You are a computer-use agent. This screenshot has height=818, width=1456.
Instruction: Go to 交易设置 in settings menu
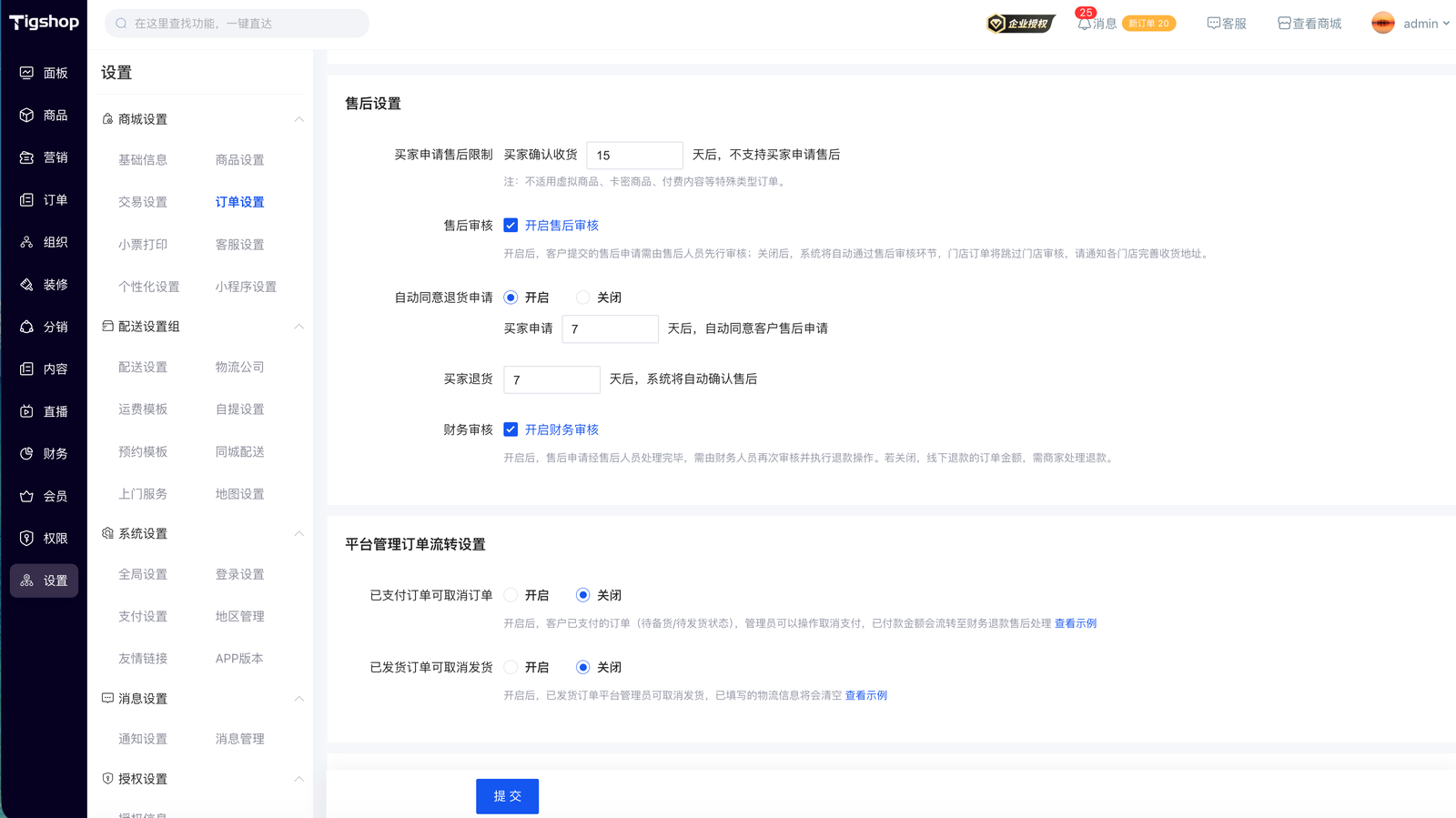(x=143, y=202)
